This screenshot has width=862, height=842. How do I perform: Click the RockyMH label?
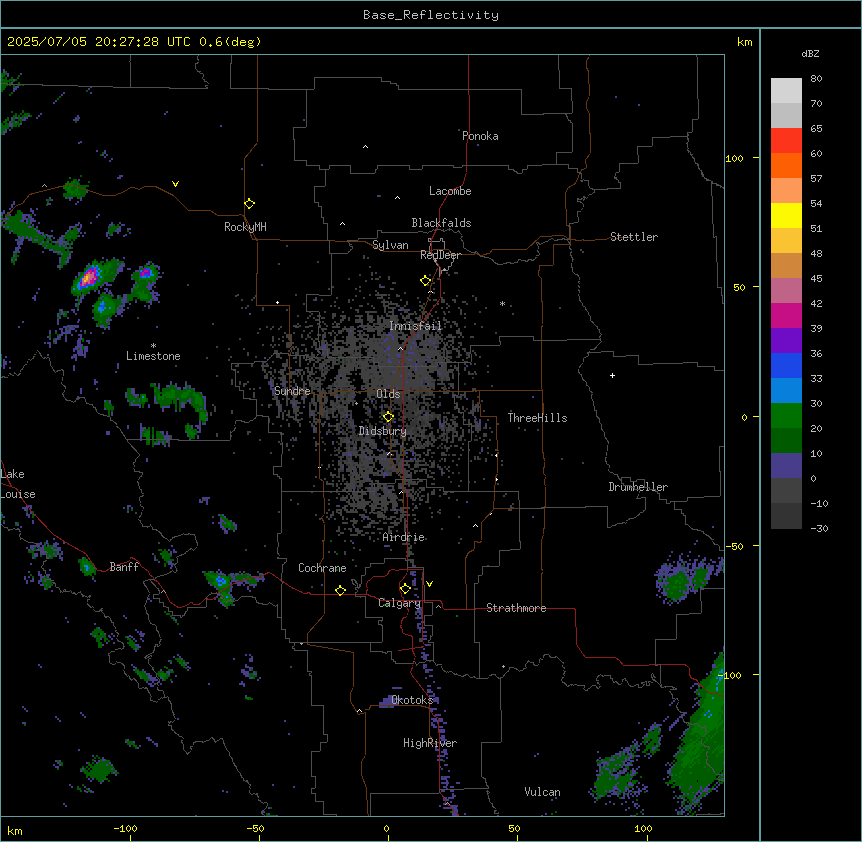click(245, 227)
